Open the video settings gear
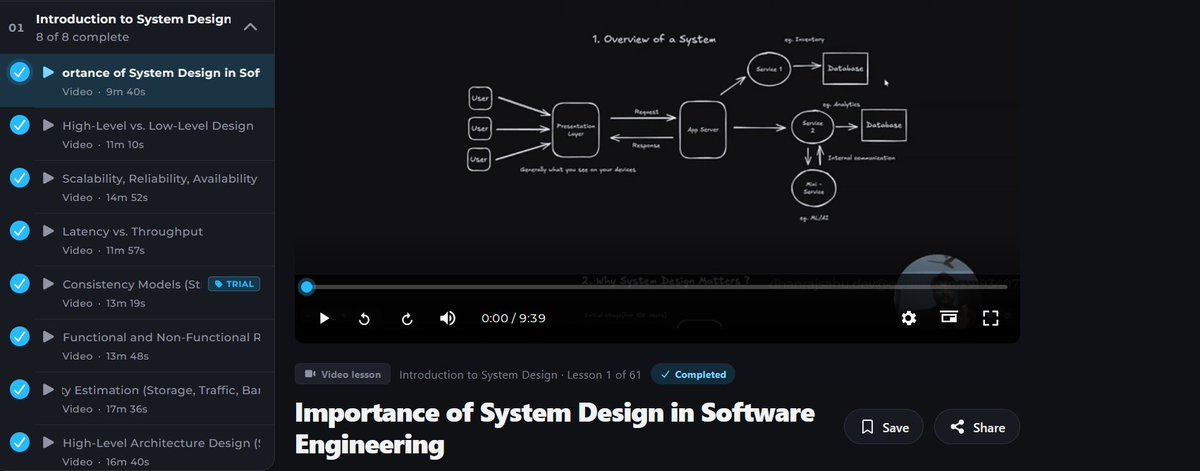 (908, 318)
